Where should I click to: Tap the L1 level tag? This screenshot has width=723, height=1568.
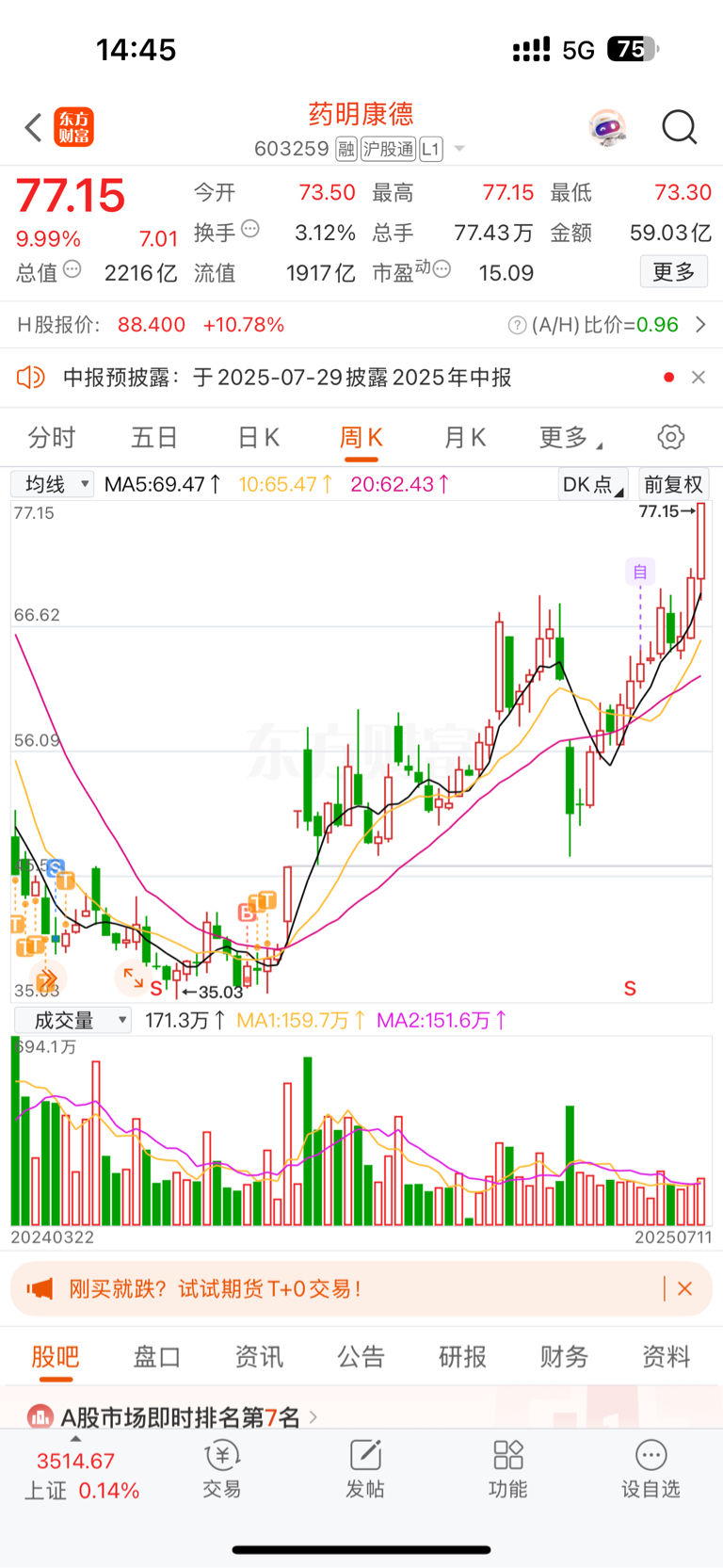(431, 149)
